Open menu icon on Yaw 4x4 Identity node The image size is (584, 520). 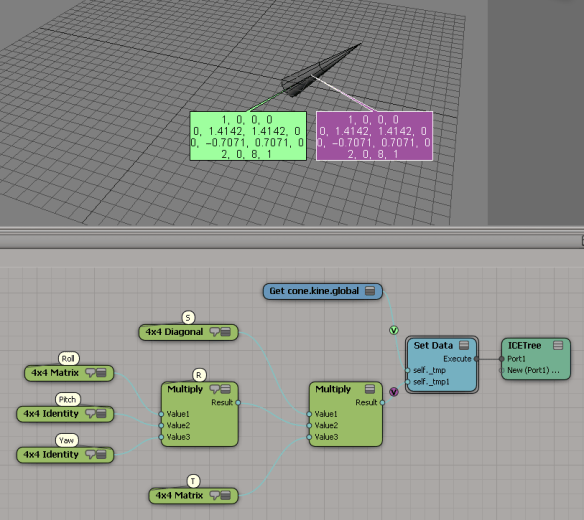101,455
